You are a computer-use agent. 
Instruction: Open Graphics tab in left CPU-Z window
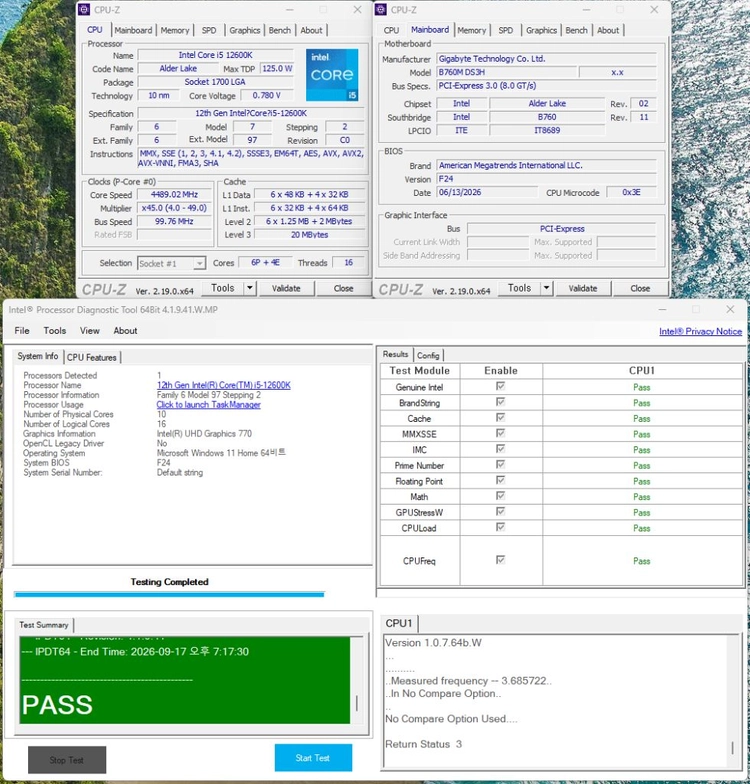pos(244,30)
